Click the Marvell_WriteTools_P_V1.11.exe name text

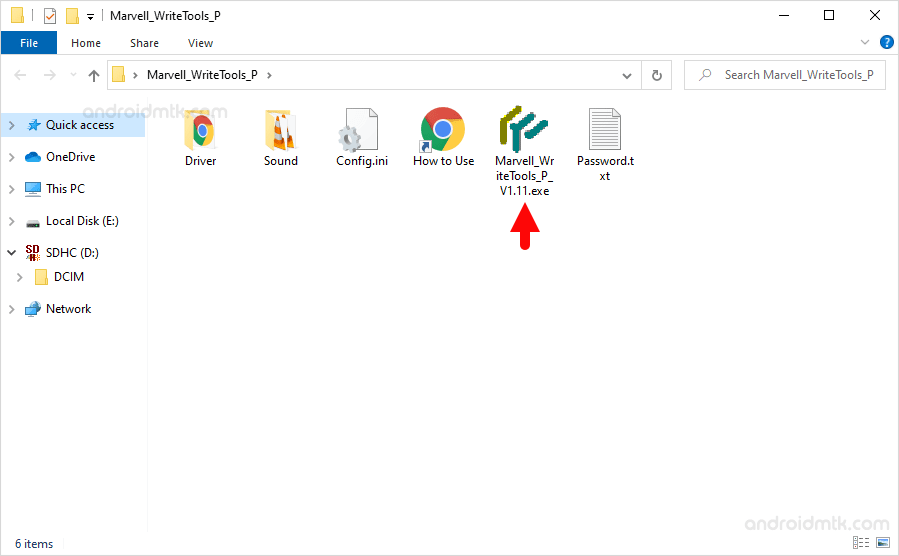(524, 176)
